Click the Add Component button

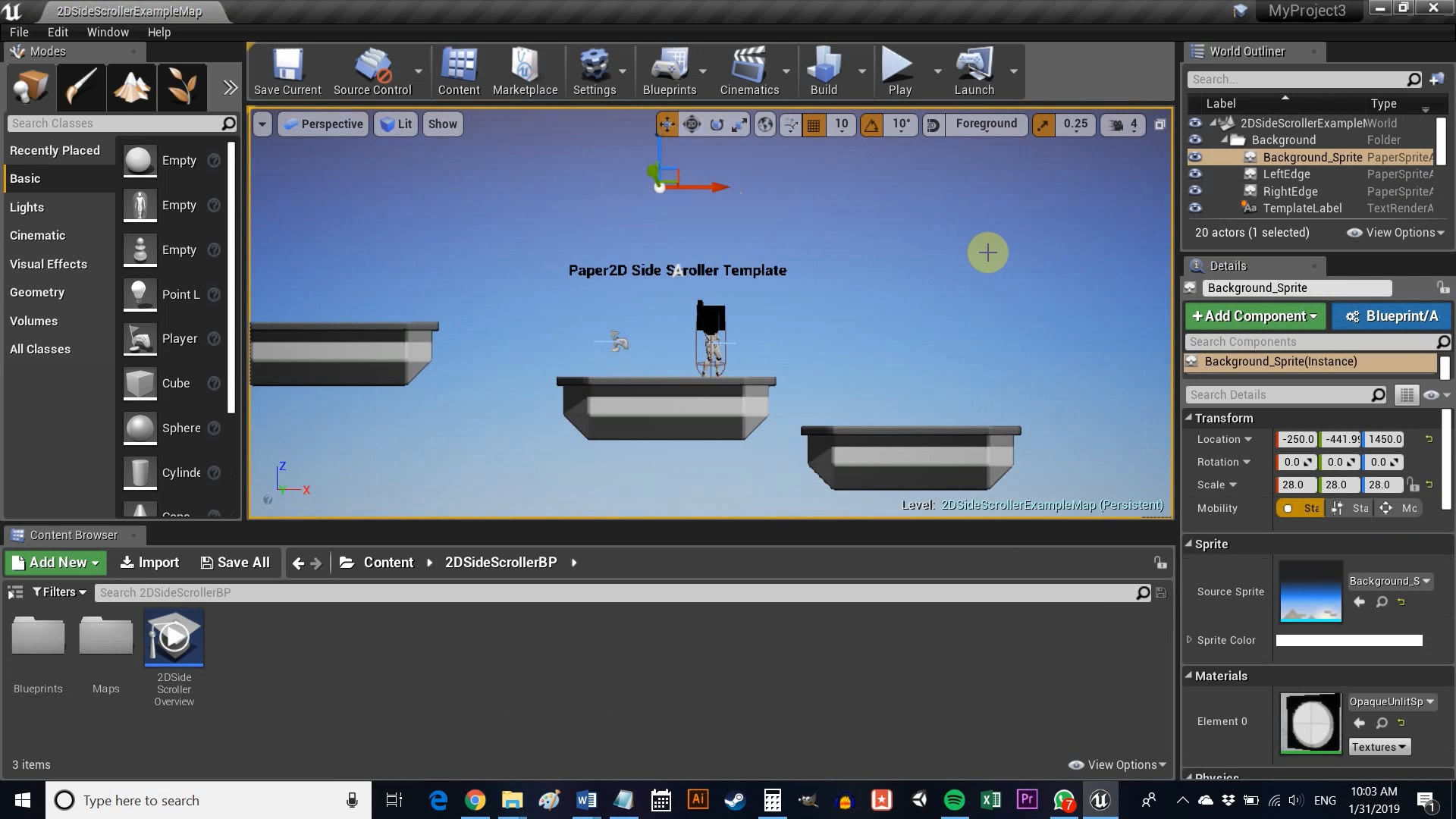point(1254,316)
